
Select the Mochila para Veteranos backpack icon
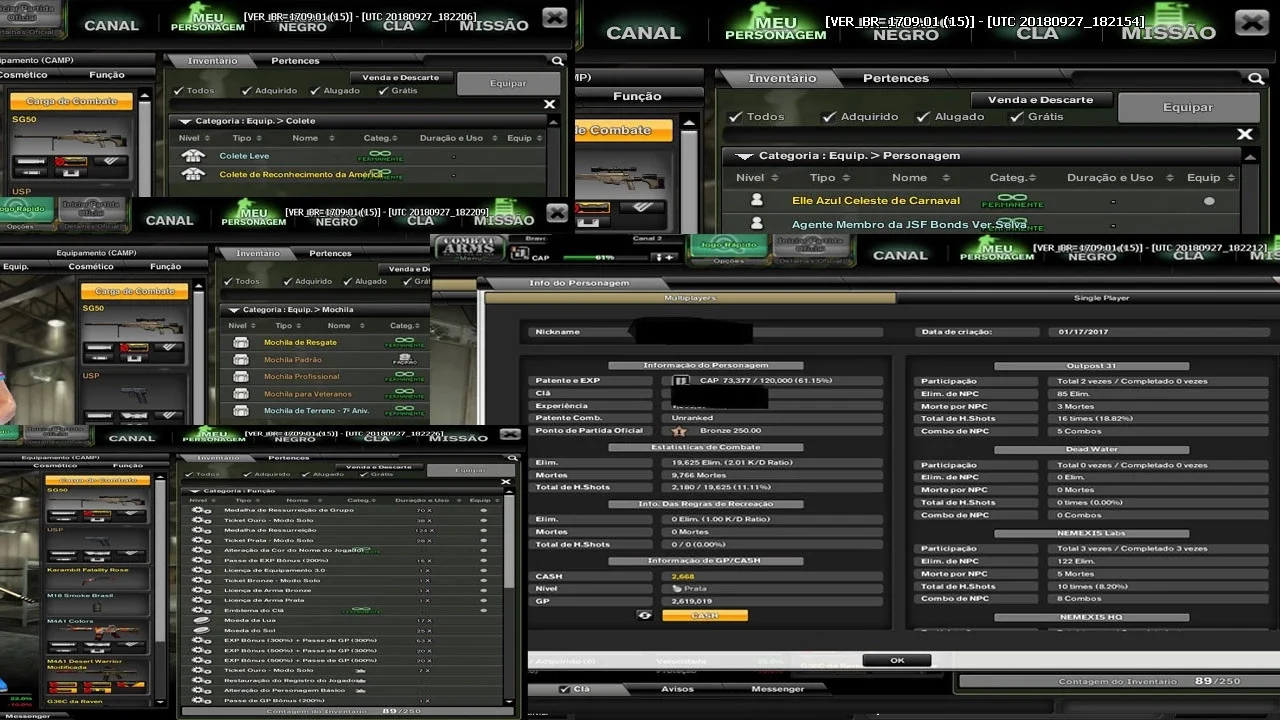point(240,394)
